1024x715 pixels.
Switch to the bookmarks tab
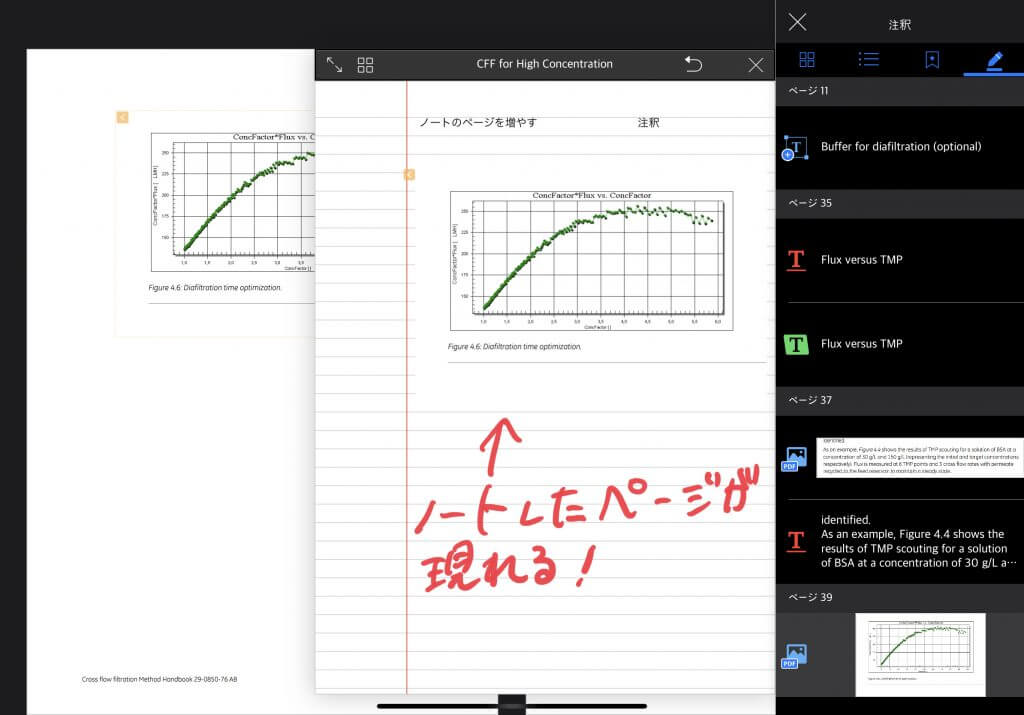[932, 60]
